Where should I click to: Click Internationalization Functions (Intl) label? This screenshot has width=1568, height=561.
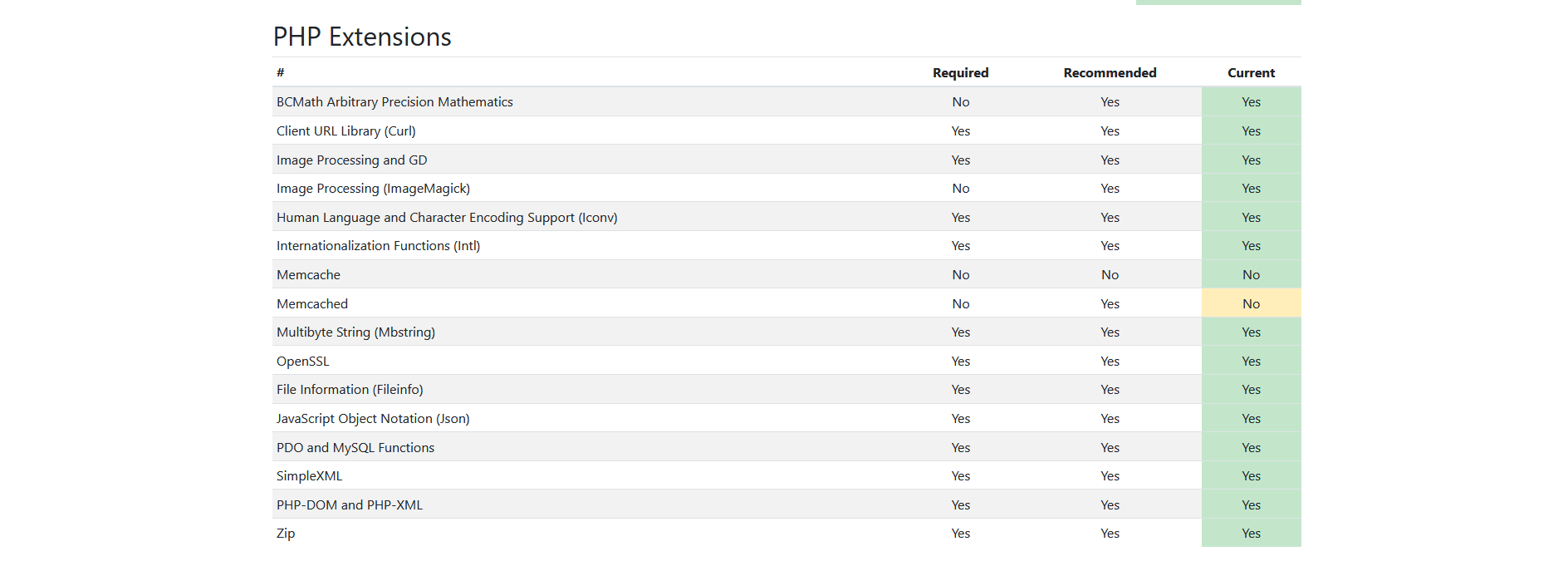point(378,246)
